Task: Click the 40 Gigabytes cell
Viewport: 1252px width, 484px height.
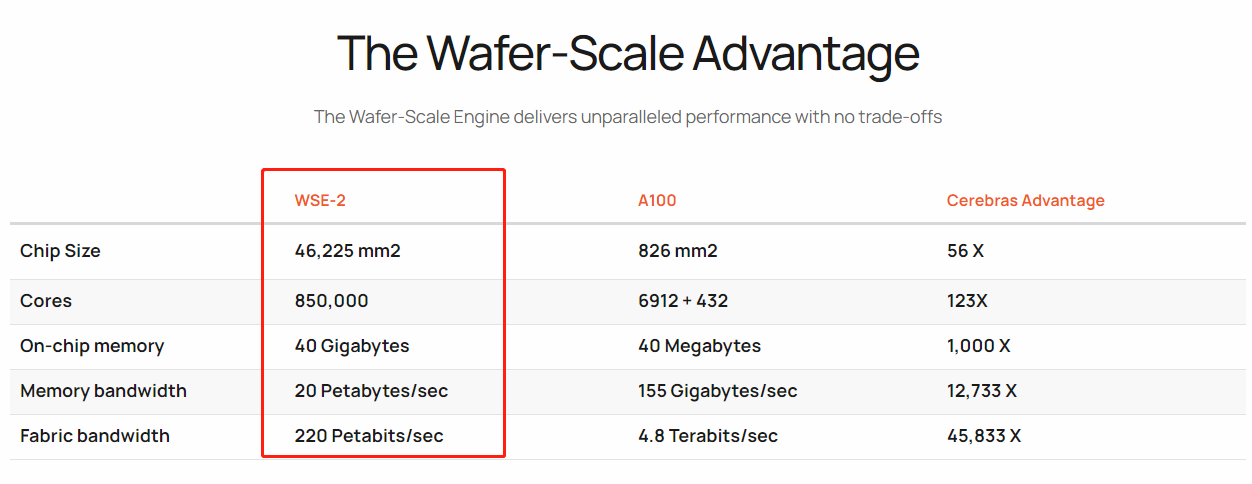Action: coord(352,346)
